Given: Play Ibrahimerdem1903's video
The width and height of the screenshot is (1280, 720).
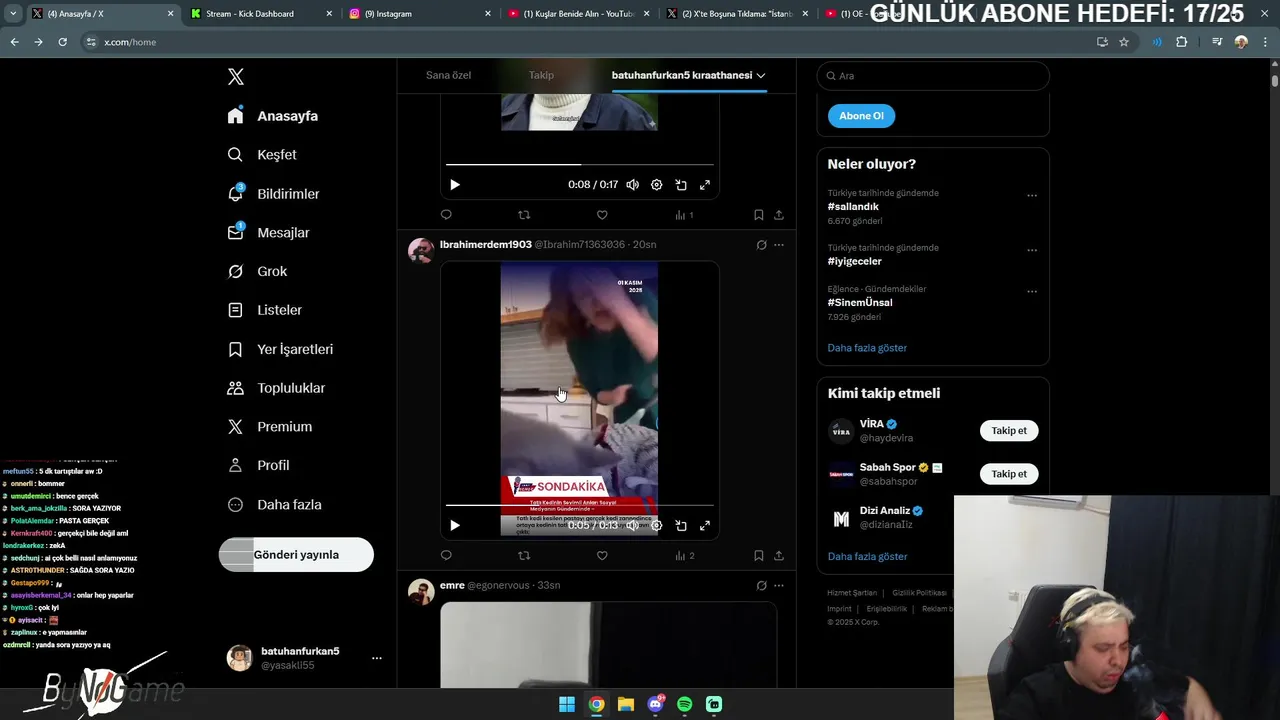Looking at the screenshot, I should pos(455,525).
